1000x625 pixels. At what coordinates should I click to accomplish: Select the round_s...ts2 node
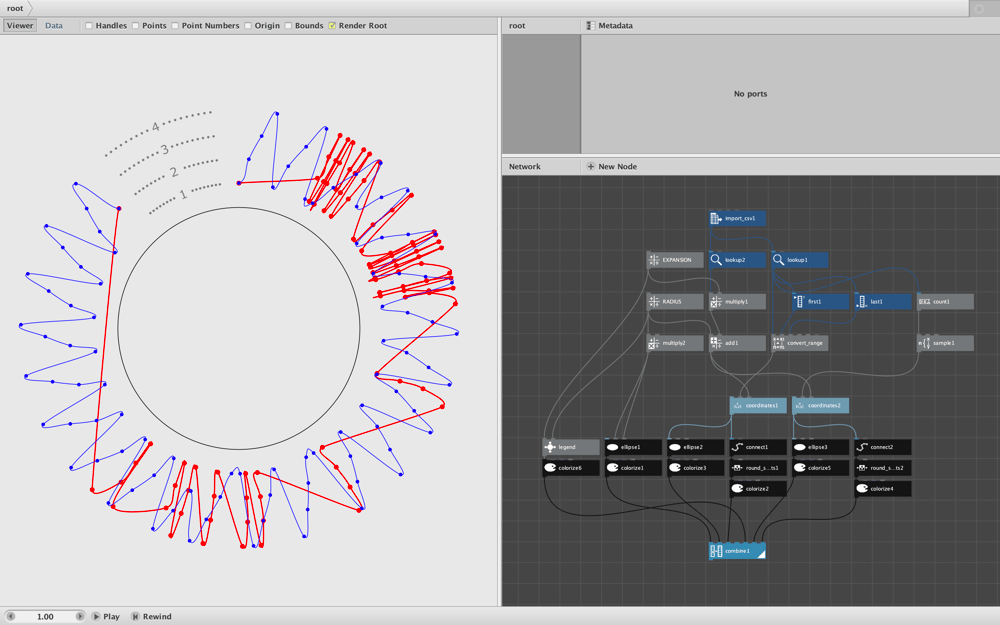point(883,468)
